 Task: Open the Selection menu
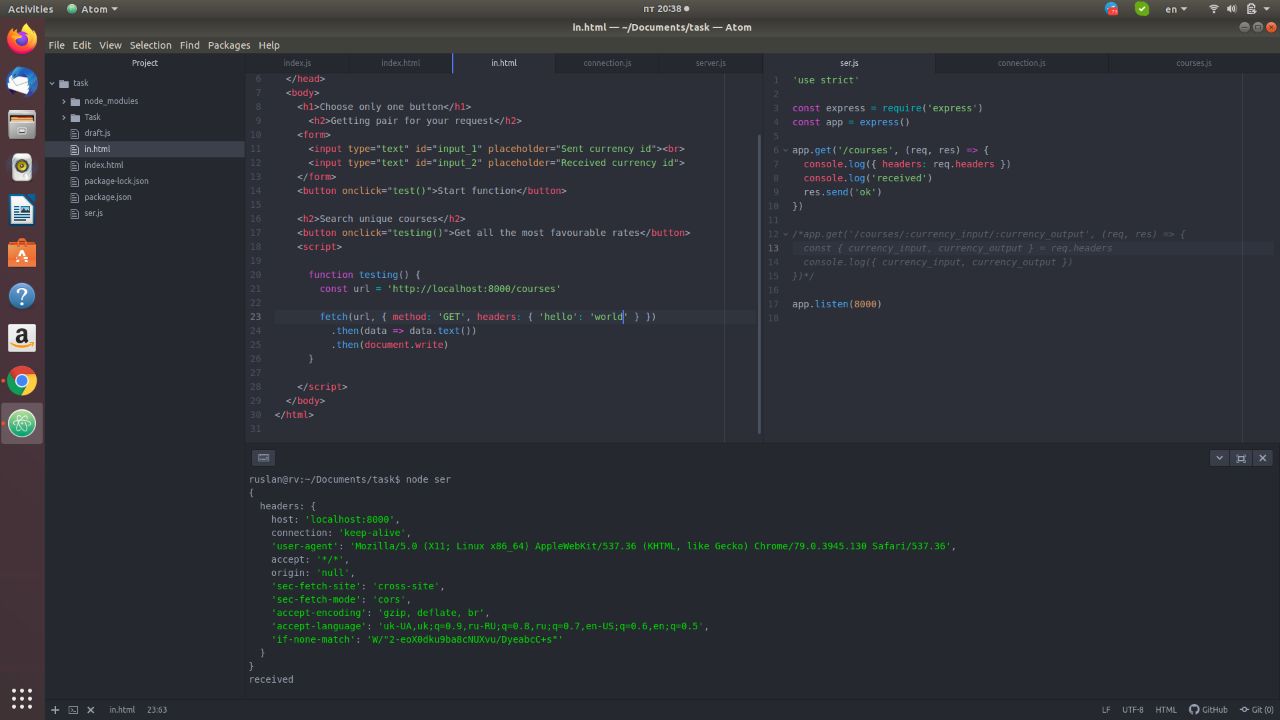[150, 45]
